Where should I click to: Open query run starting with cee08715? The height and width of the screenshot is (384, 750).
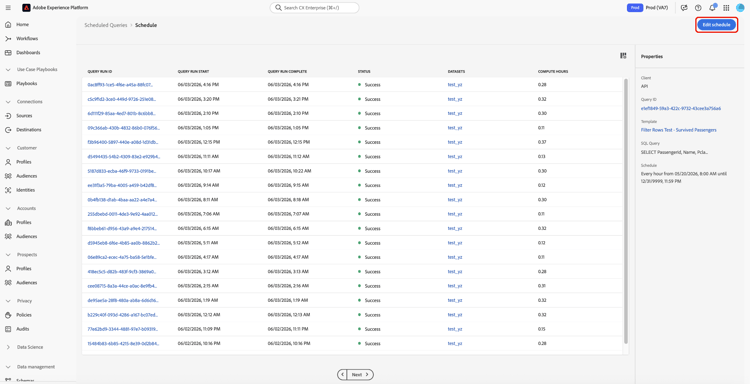122,285
